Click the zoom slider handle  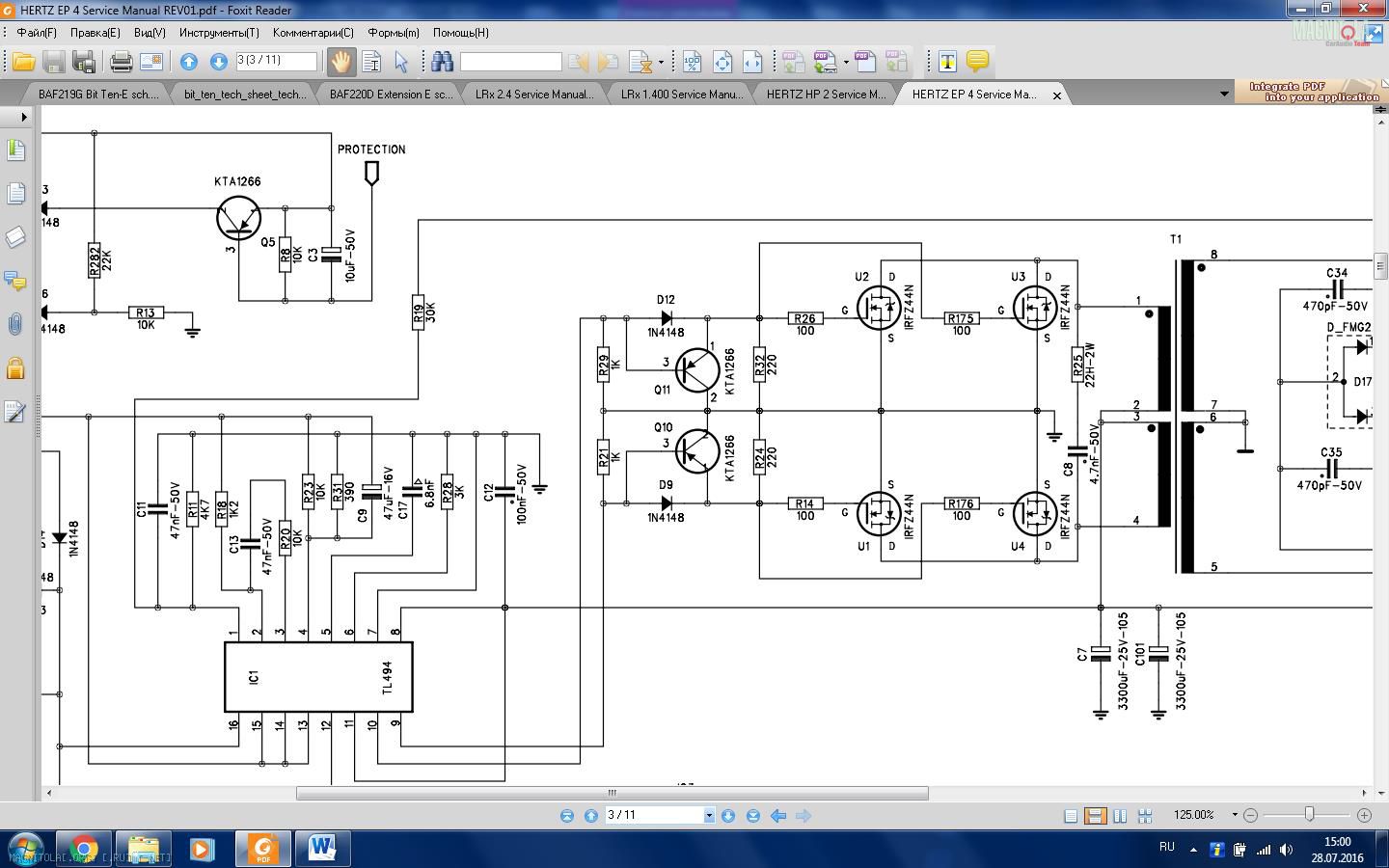[1309, 815]
